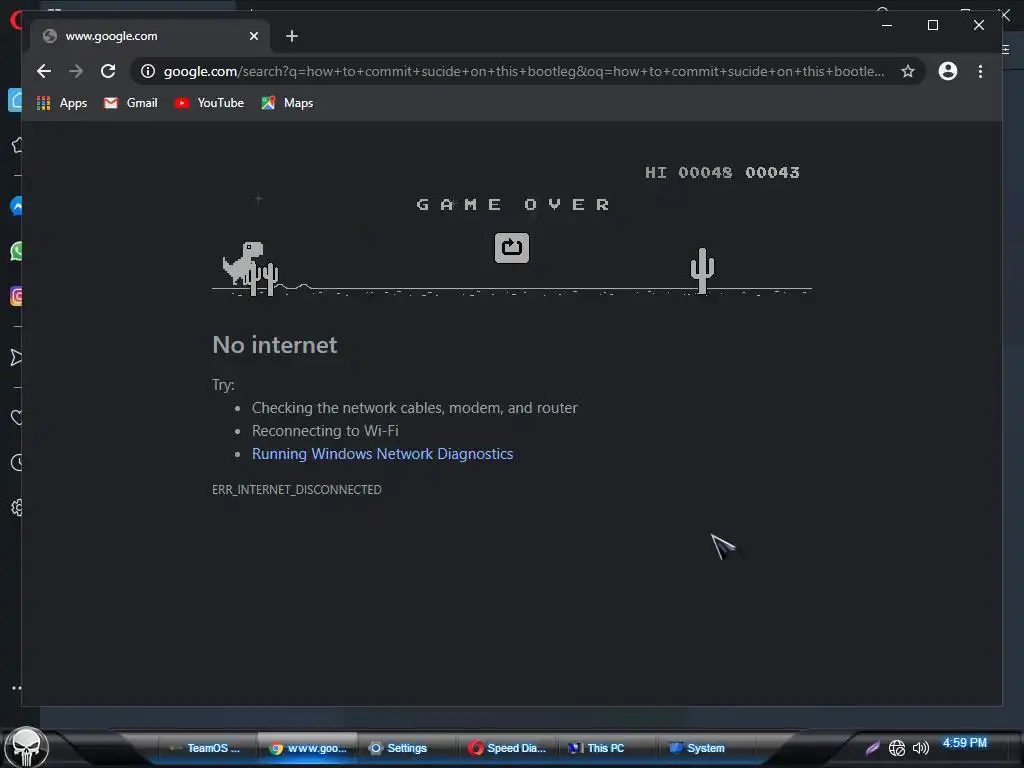Open the Chrome profile avatar icon
This screenshot has width=1024, height=768.
pos(948,71)
